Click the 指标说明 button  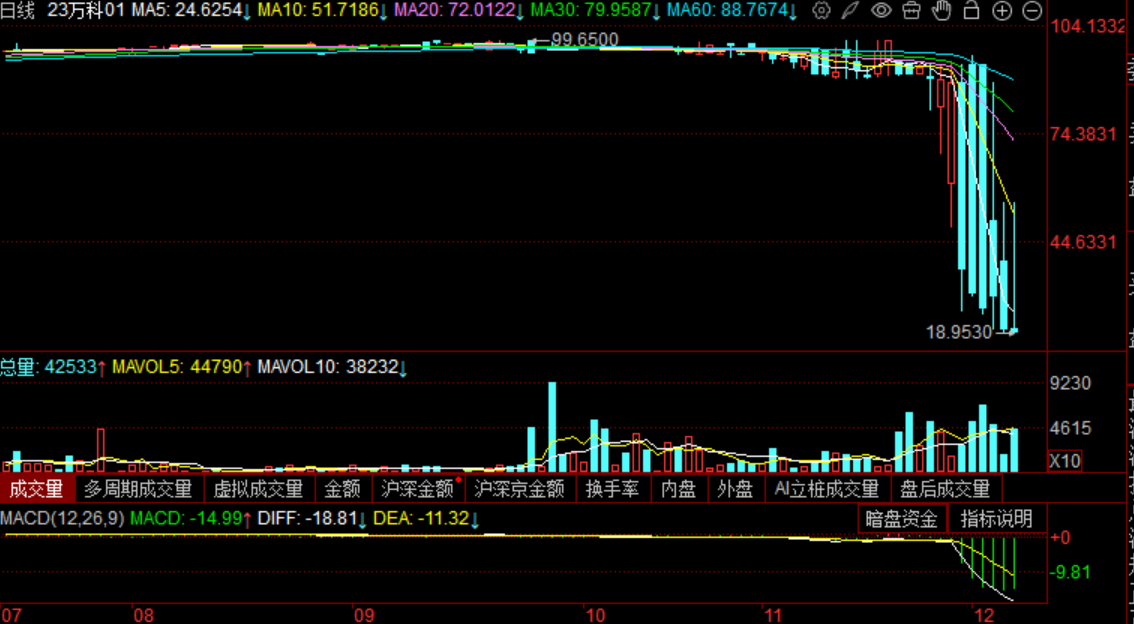tap(997, 518)
